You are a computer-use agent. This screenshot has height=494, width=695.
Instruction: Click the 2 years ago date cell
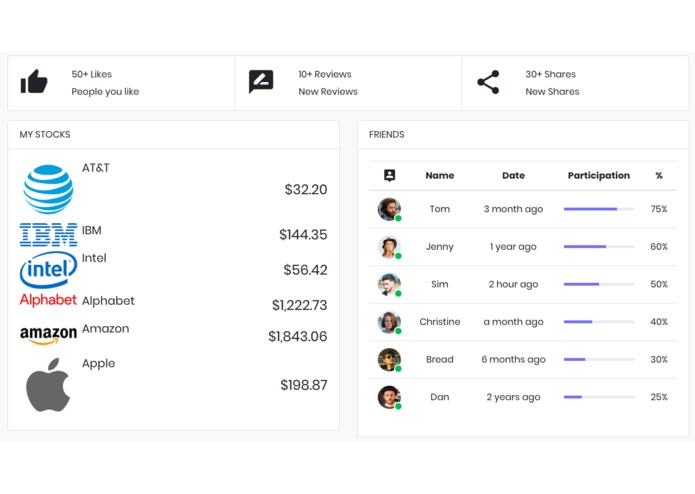pyautogui.click(x=513, y=398)
